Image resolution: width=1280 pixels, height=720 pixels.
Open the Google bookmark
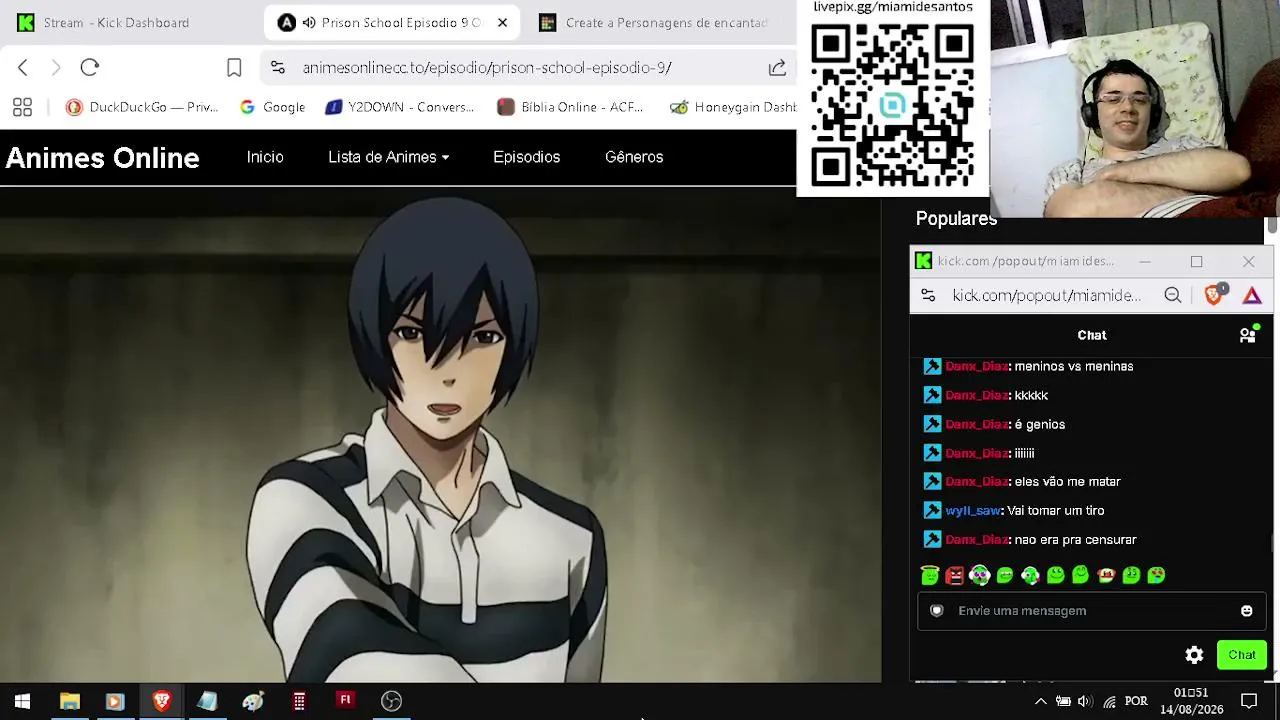tap(273, 107)
